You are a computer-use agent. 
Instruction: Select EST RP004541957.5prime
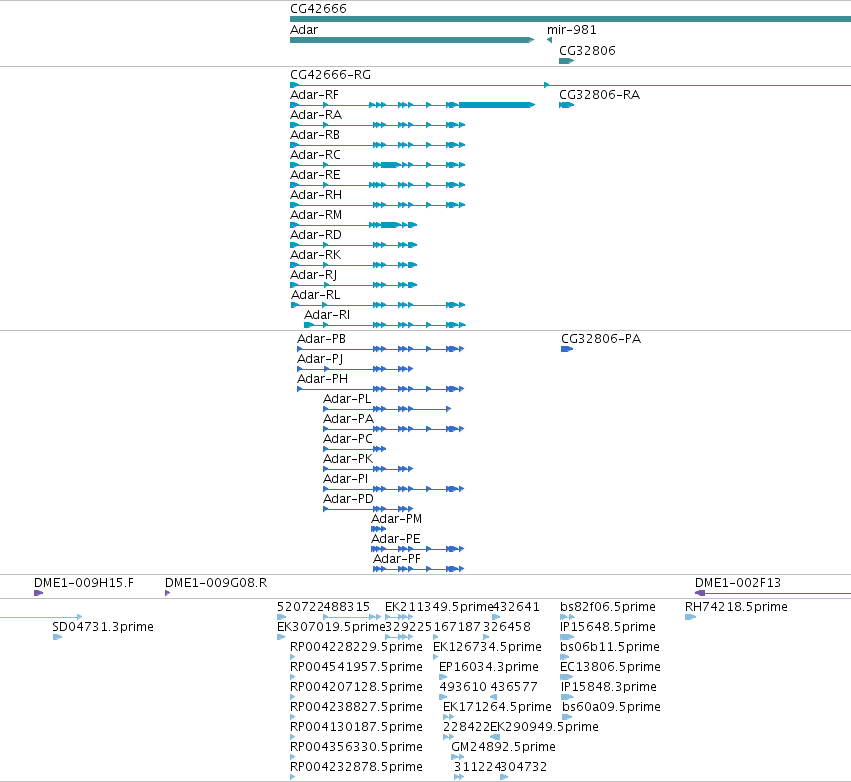pyautogui.click(x=293, y=677)
